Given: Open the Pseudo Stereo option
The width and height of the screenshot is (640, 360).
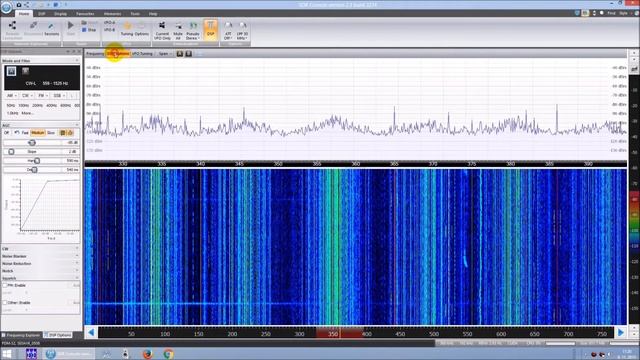Looking at the screenshot, I should [x=193, y=31].
